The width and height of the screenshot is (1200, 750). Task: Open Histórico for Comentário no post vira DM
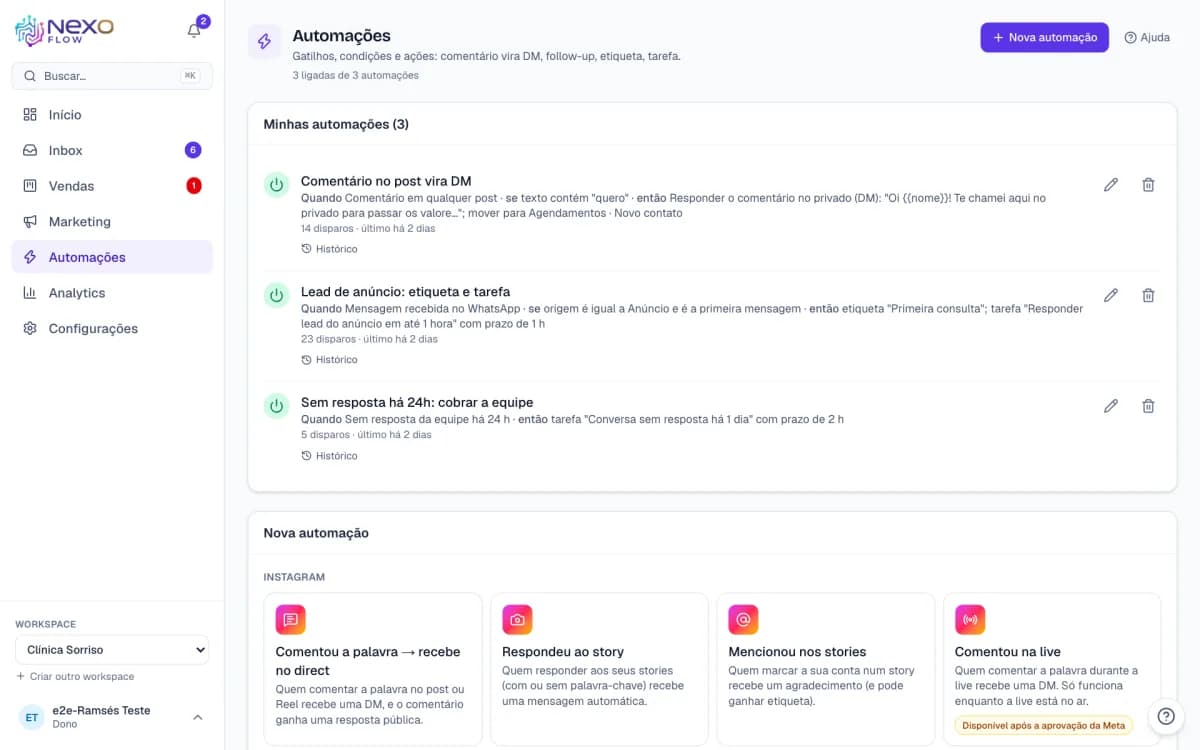[329, 249]
